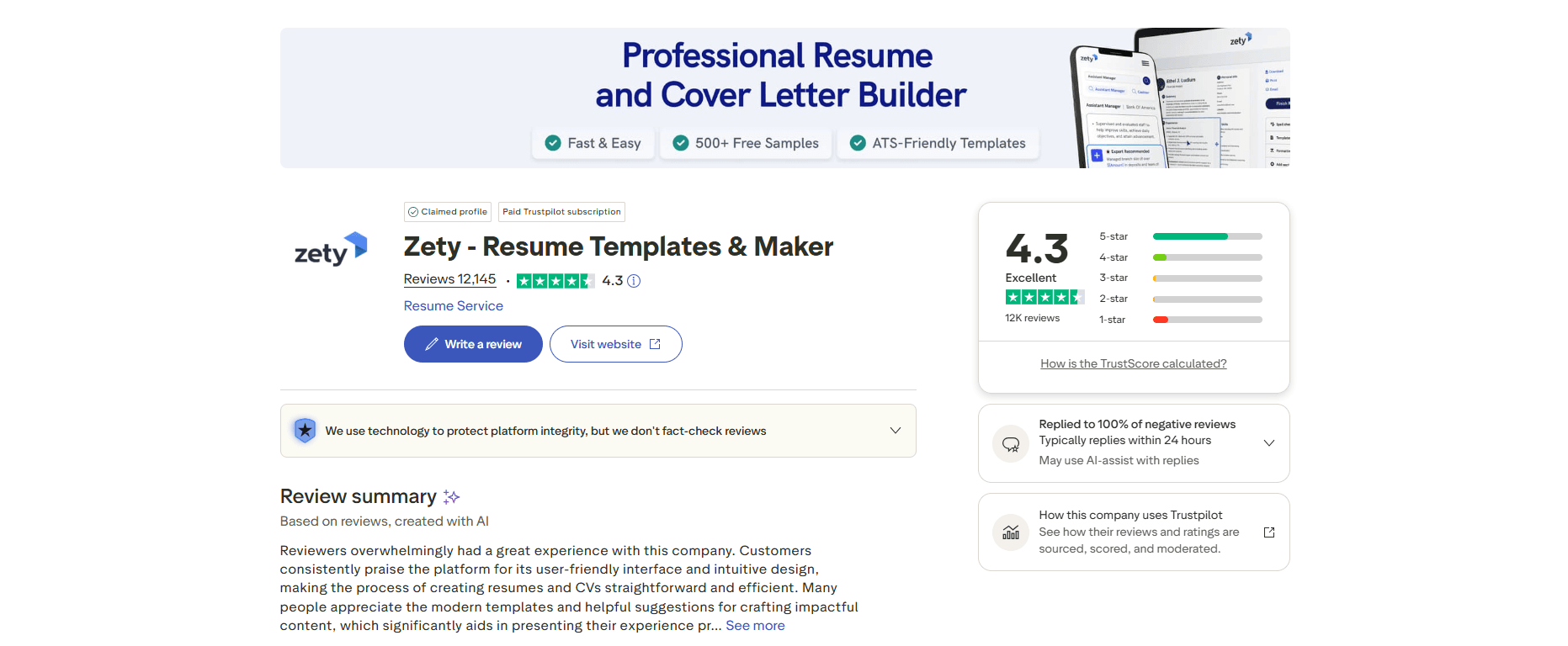Click the Paid Trustpilot subscription badge
1568x646 pixels.
(561, 212)
